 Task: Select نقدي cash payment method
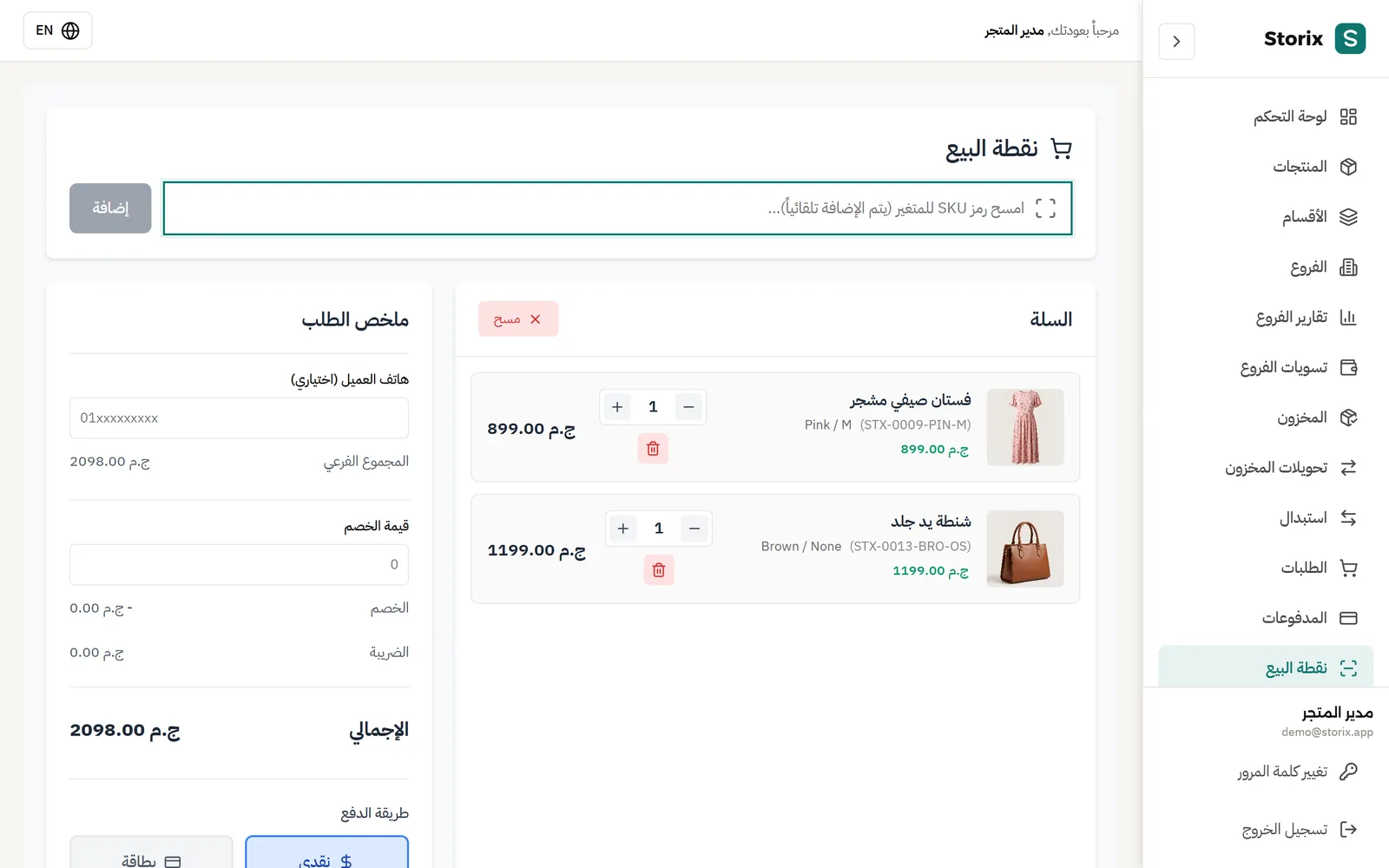(326, 852)
